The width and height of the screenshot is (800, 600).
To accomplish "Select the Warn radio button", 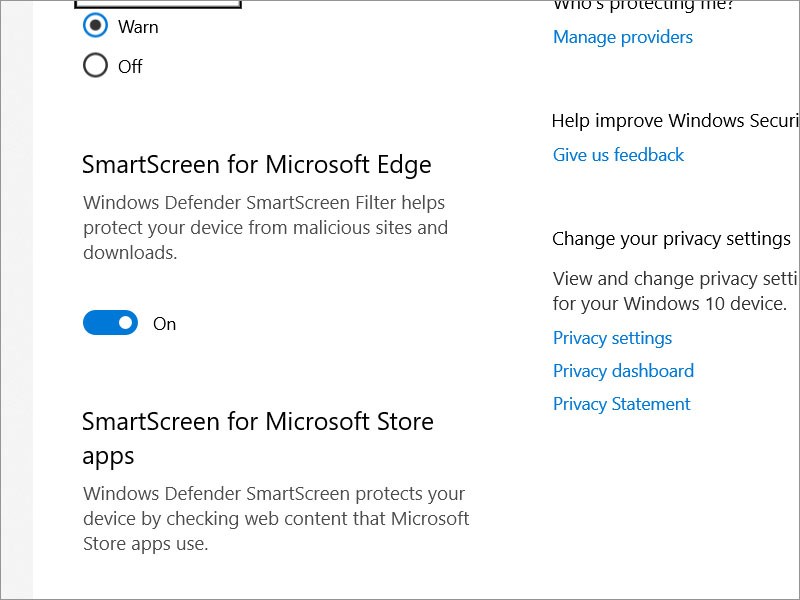I will [95, 26].
